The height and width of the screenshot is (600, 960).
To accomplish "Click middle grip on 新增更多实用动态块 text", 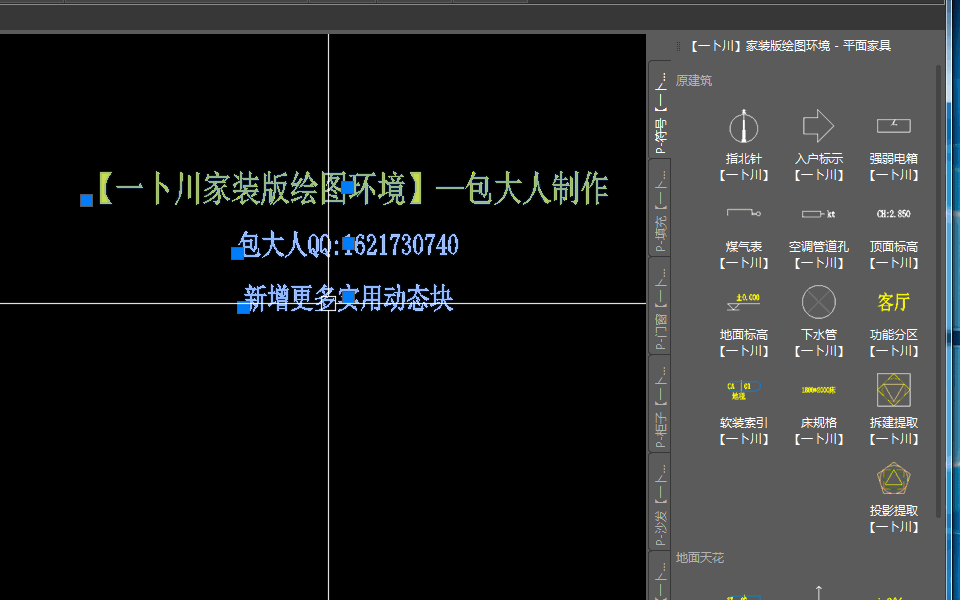I will (x=348, y=298).
